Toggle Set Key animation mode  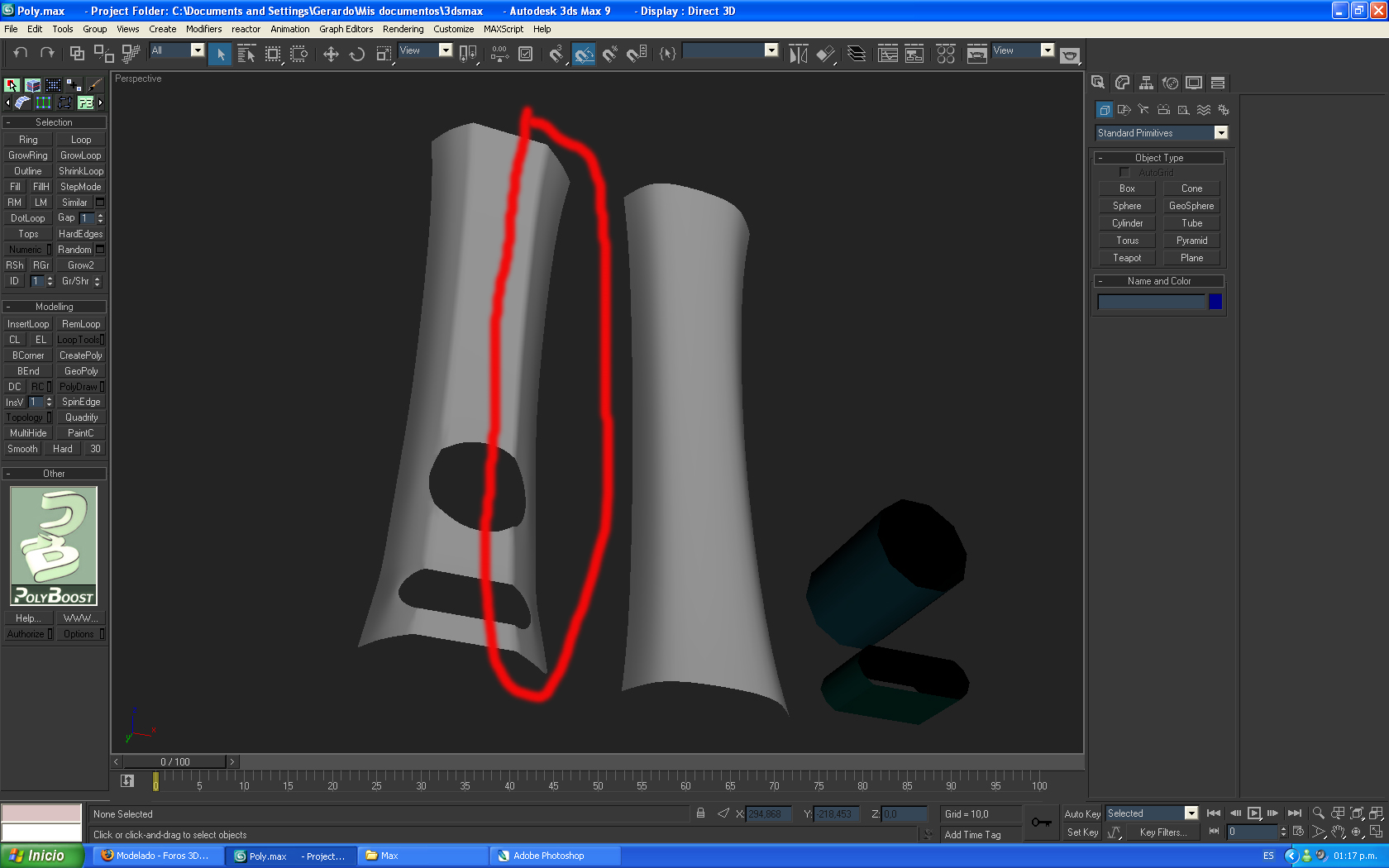[1082, 832]
